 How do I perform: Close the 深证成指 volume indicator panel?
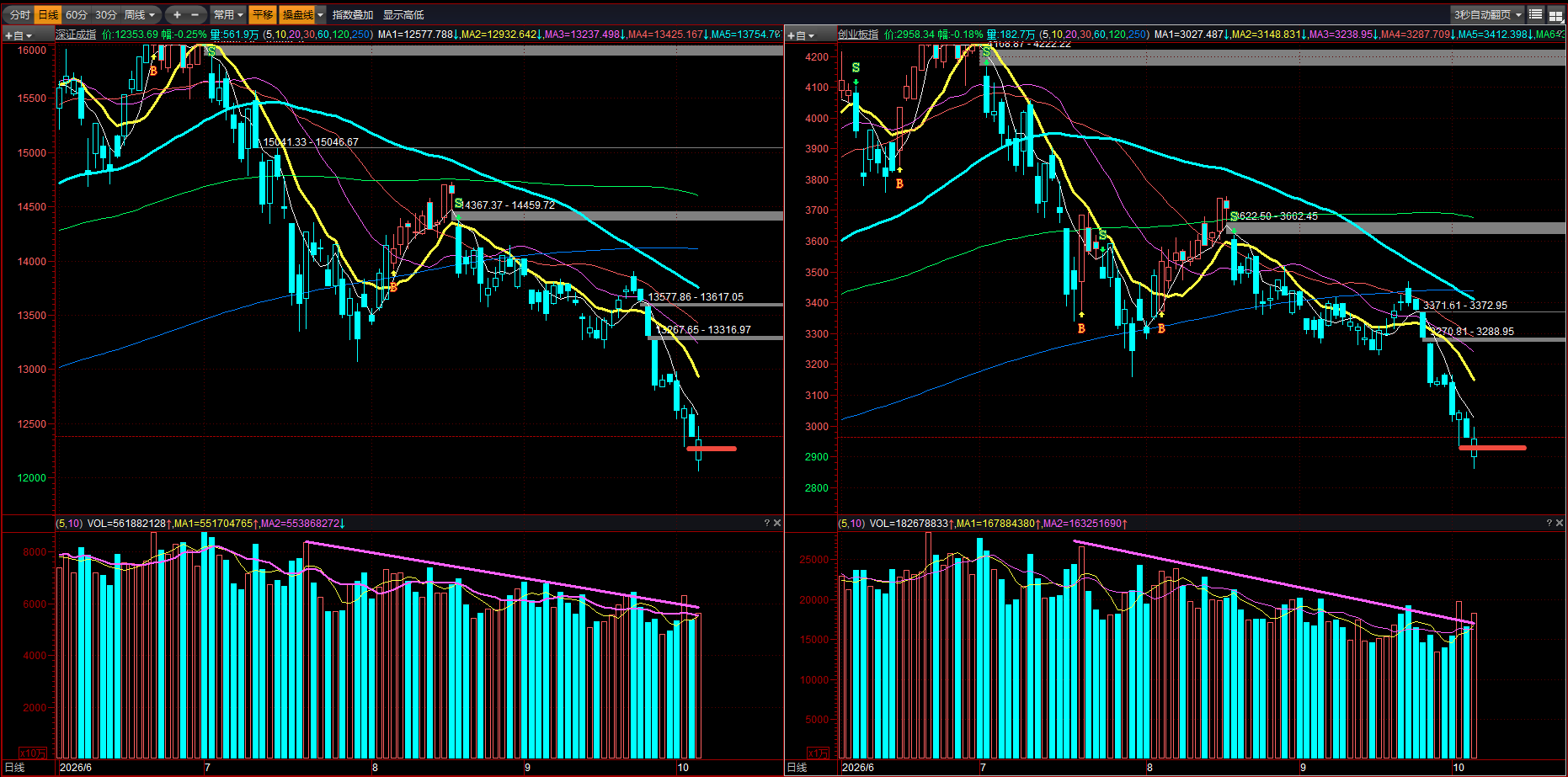(x=777, y=524)
